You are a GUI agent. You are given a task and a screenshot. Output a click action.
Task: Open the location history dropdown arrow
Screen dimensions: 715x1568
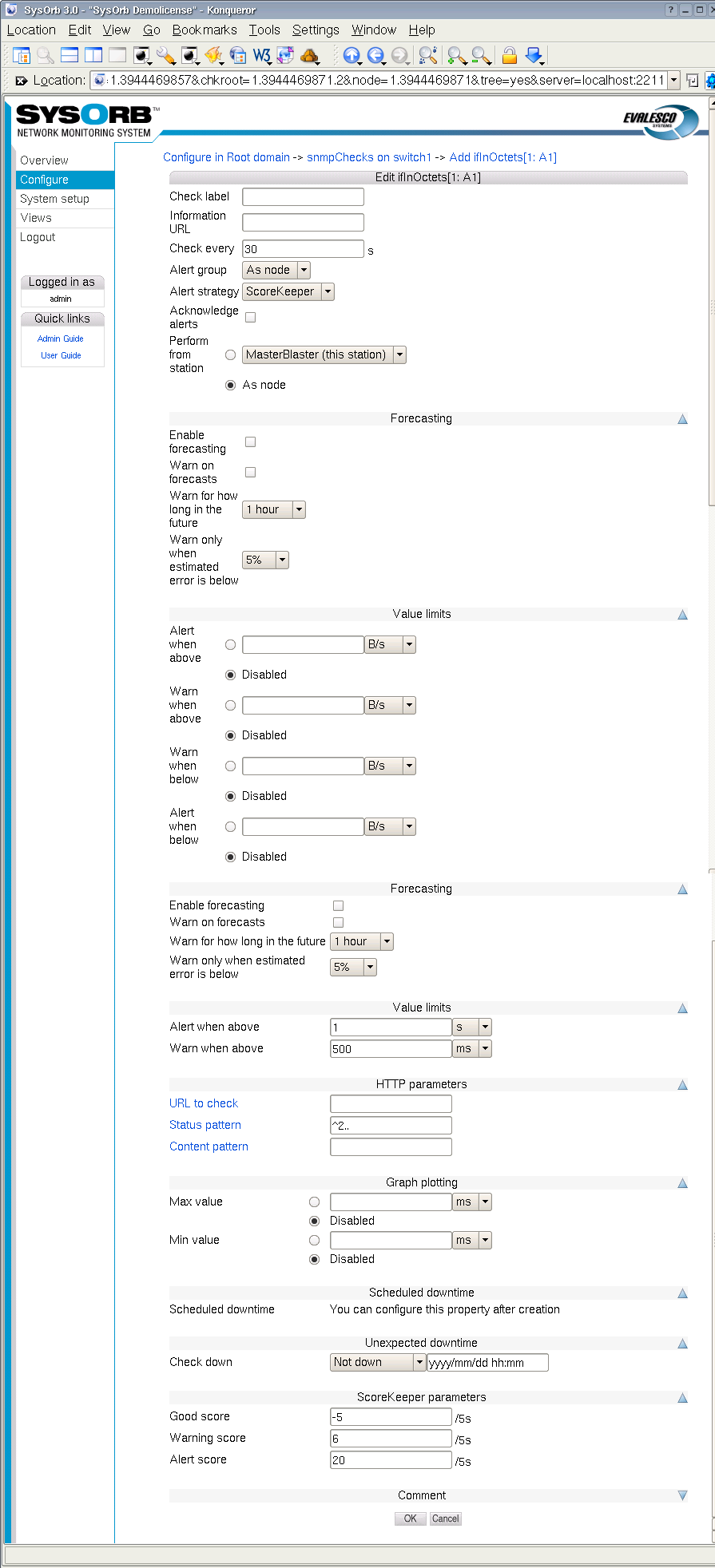click(x=674, y=81)
